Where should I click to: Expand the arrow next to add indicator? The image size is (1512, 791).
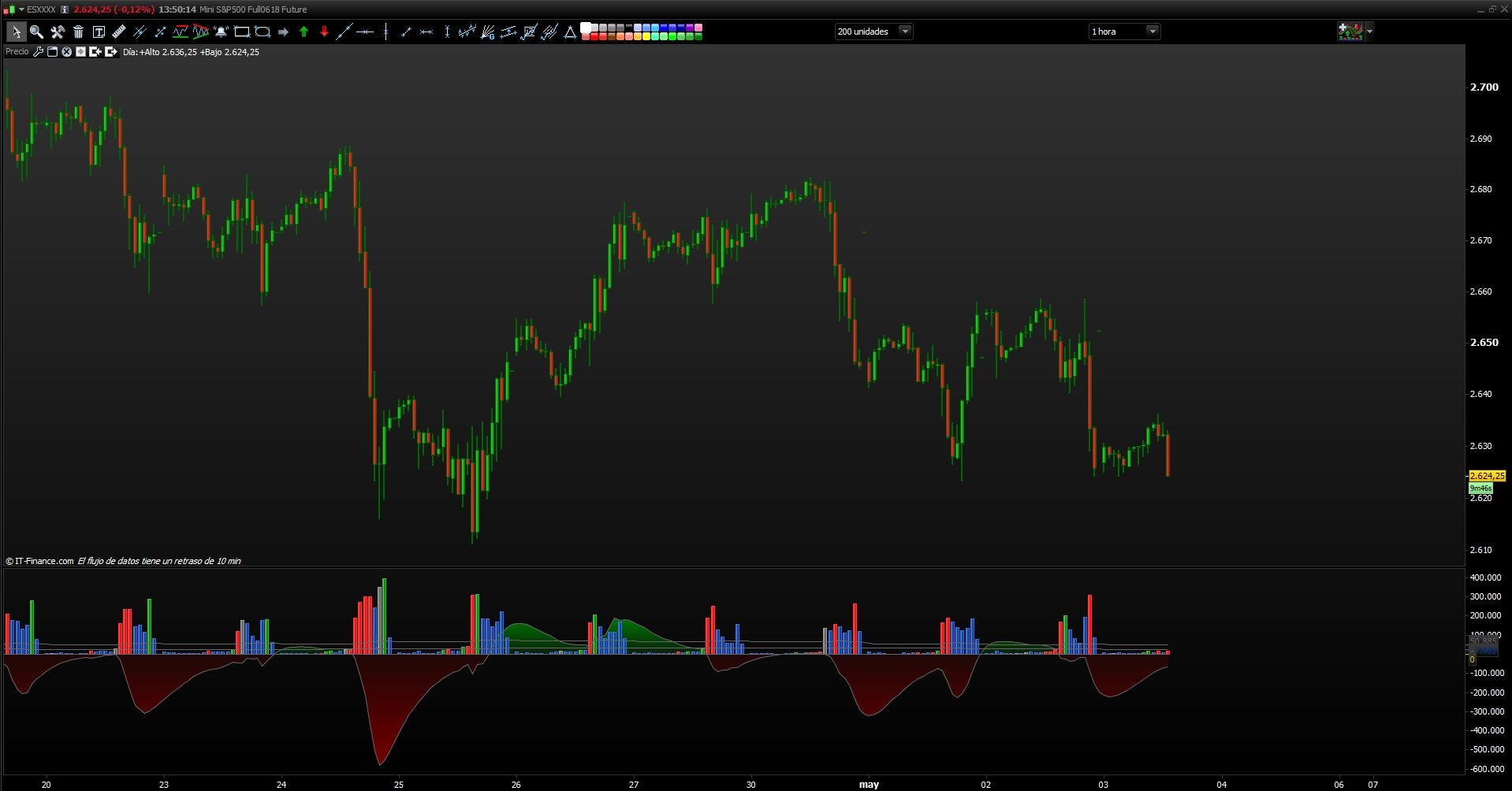[1369, 32]
